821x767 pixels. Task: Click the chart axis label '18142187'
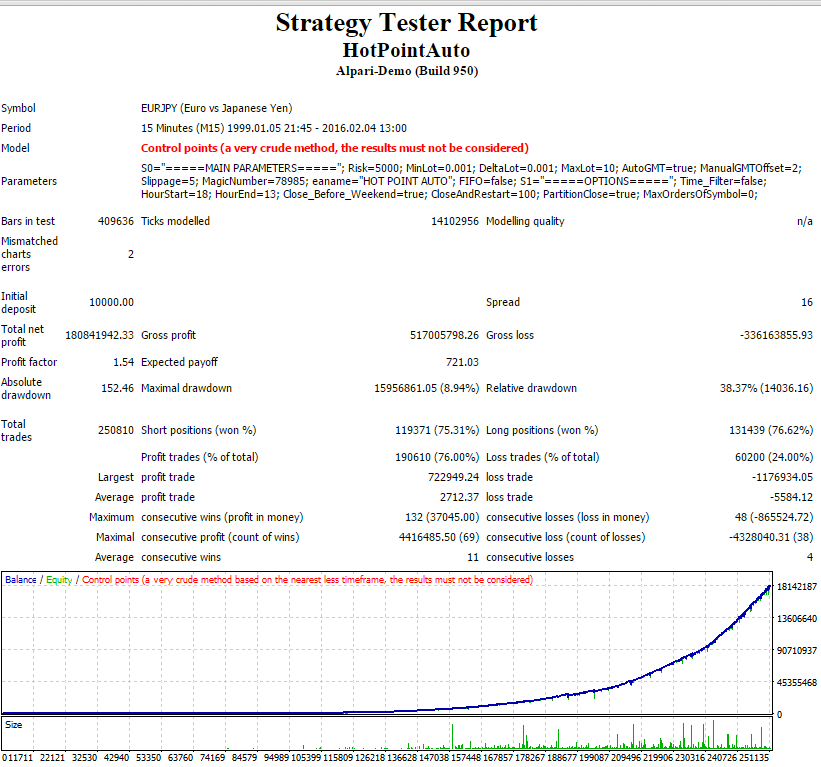[x=796, y=587]
